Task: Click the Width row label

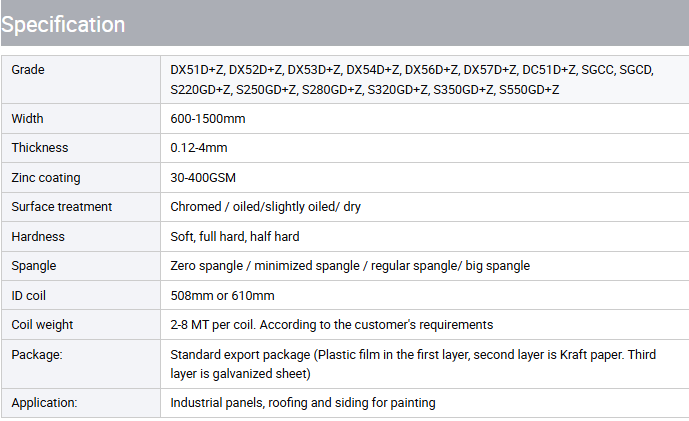Action: coord(28,119)
